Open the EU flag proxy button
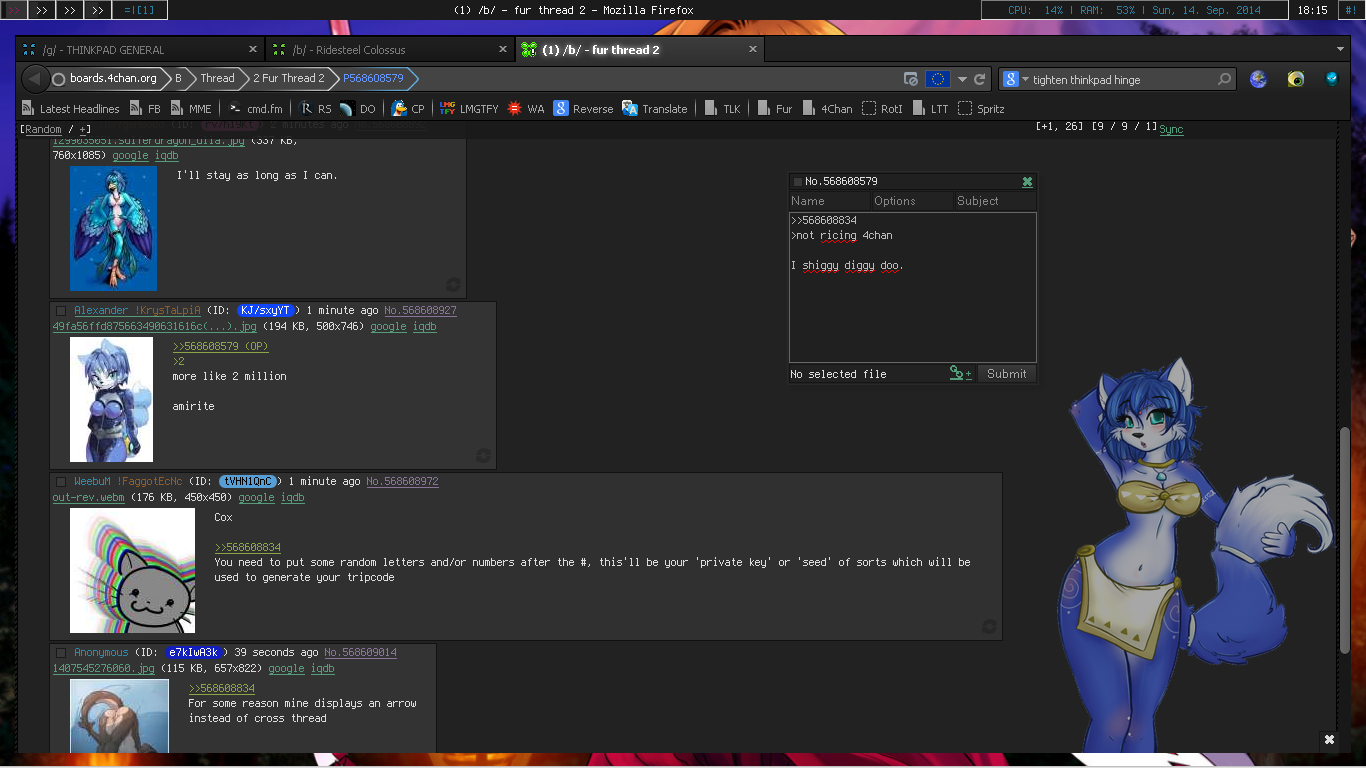This screenshot has height=768, width=1366. coord(938,79)
